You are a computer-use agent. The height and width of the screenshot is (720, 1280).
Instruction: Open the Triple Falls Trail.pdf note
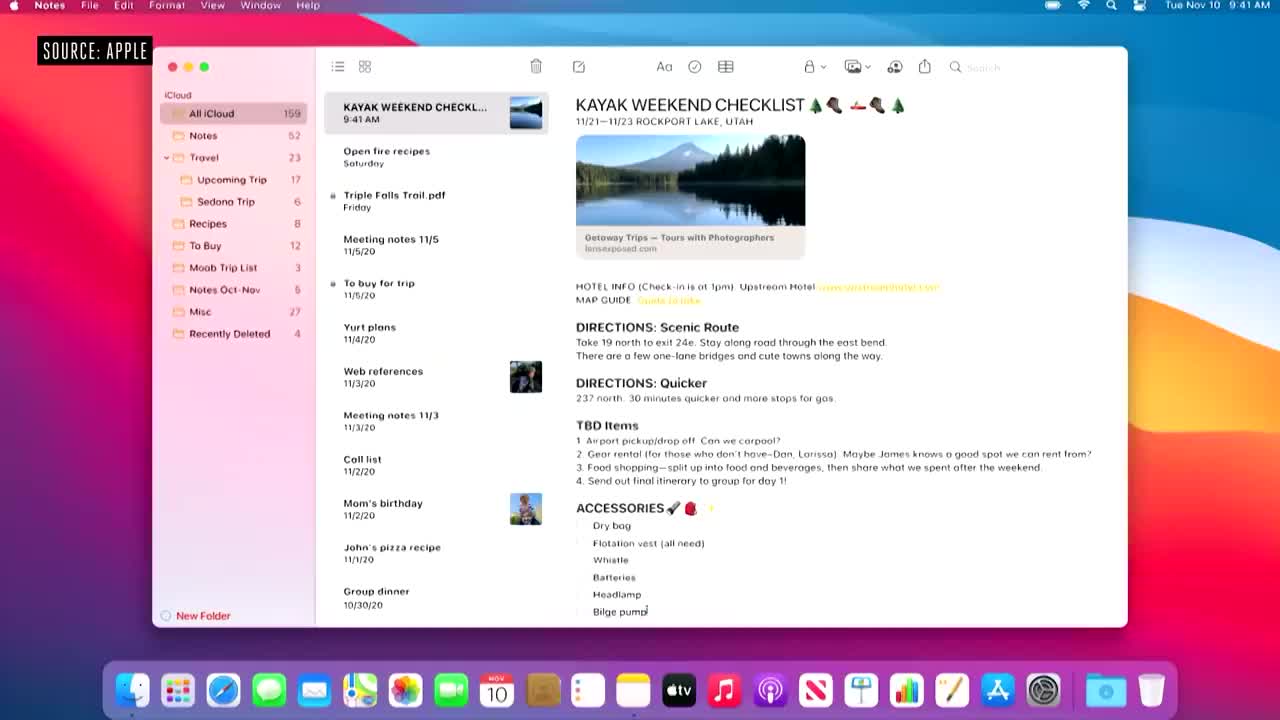pos(436,201)
